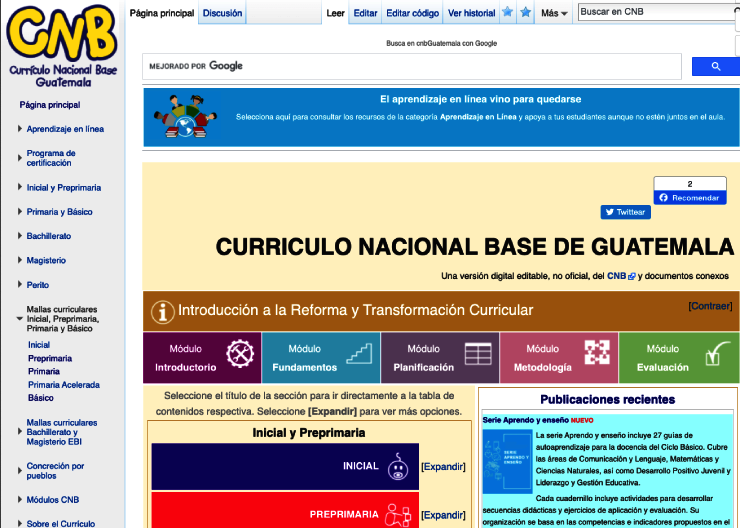Open Módulo Metodología puzzle icon
The height and width of the screenshot is (528, 740).
[597, 352]
